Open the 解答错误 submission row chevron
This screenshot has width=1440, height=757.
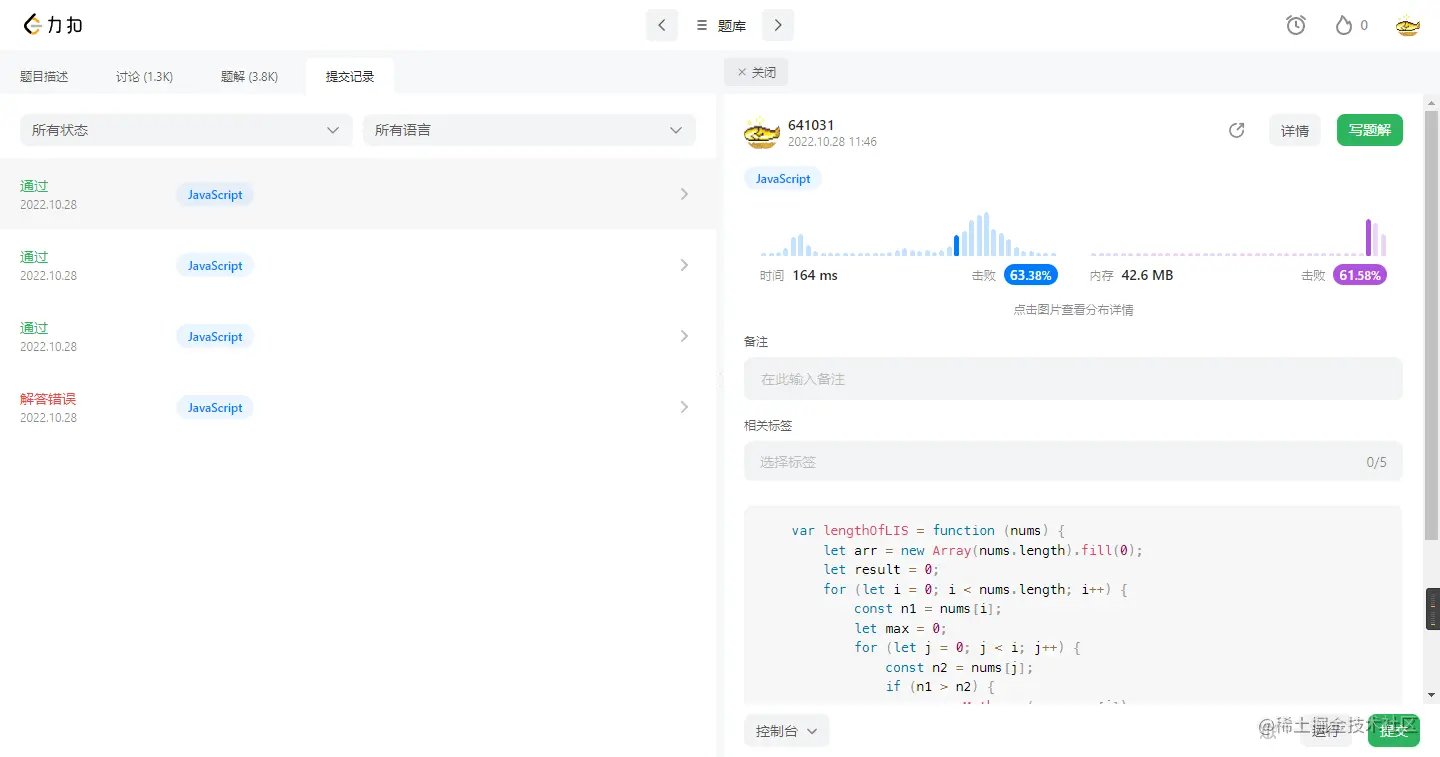pos(684,407)
